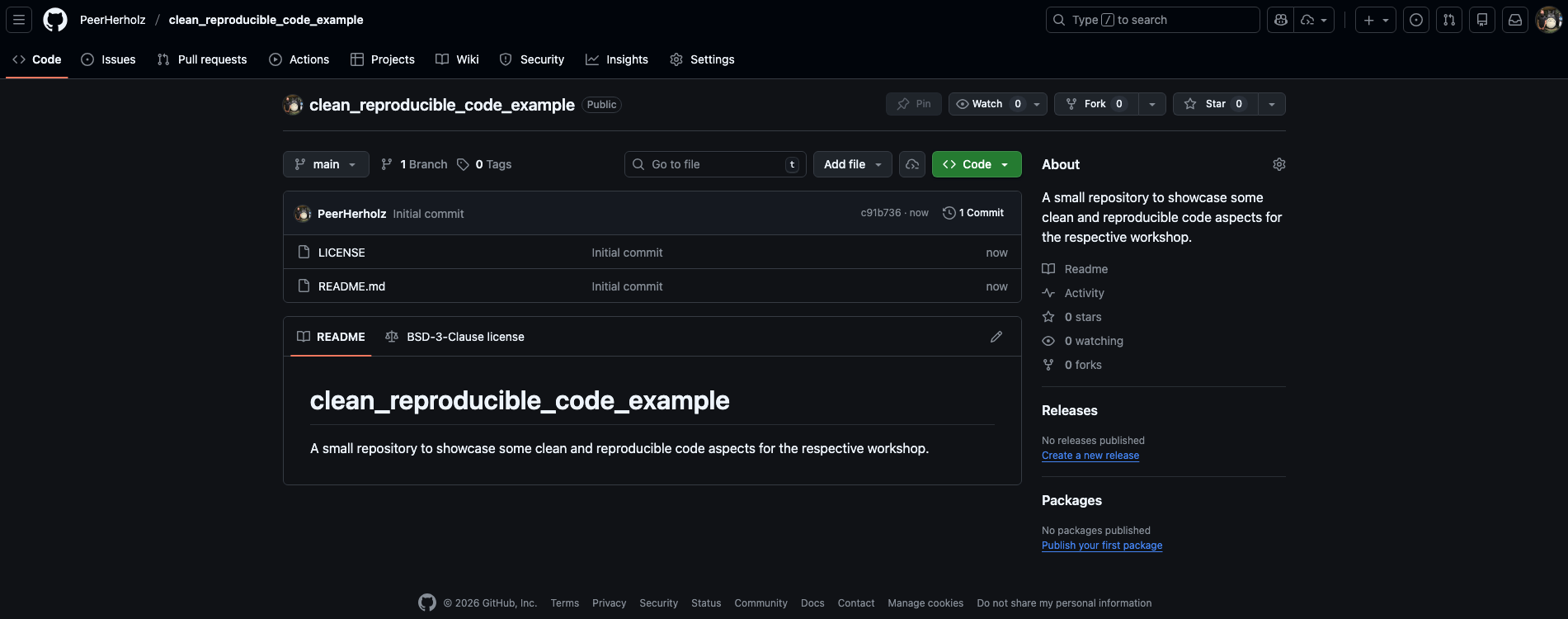
Task: Open the green Code clone dropdown
Action: click(977, 164)
